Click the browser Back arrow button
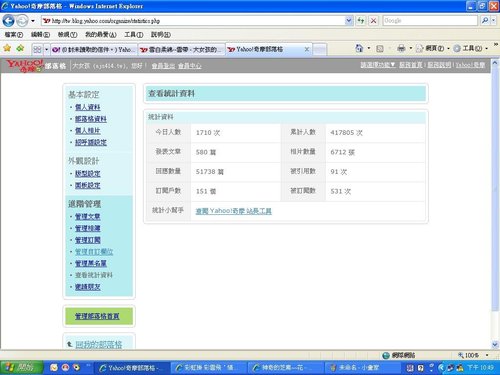Viewport: 500px width, 375px height. point(9,21)
